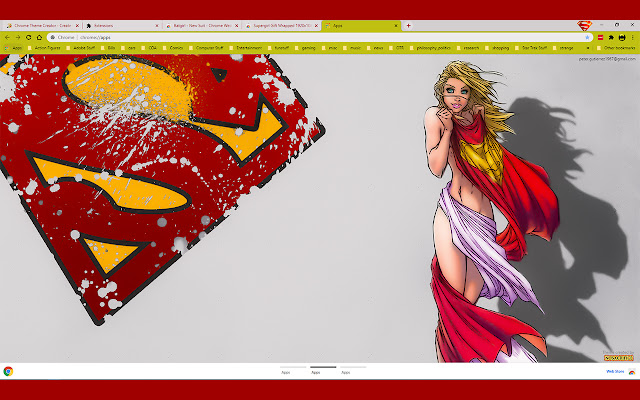The width and height of the screenshot is (640, 400).
Task: Open the Chrome three-dot menu
Action: click(633, 37)
